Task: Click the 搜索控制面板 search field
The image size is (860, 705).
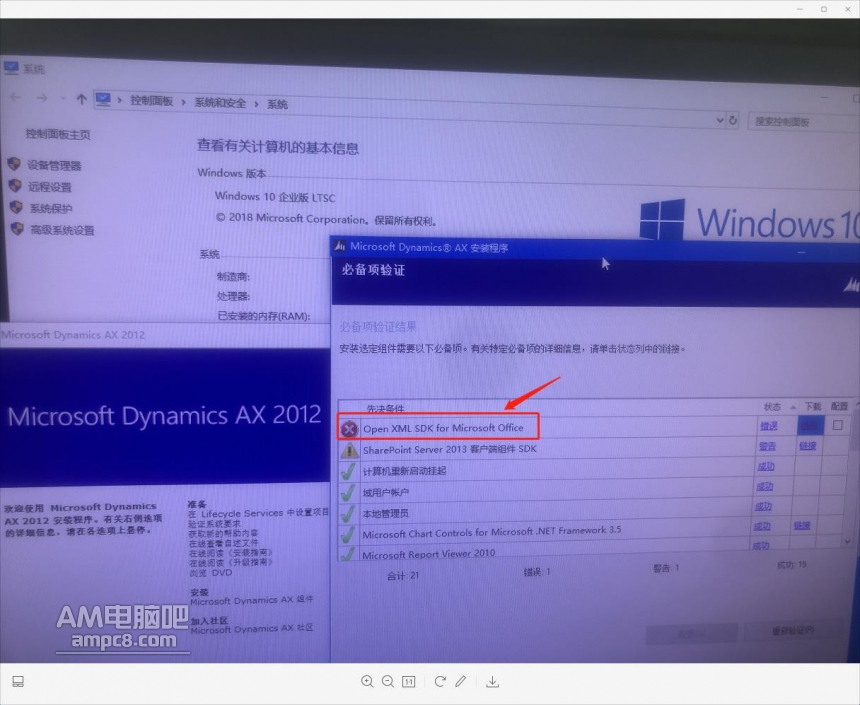Action: (x=802, y=122)
